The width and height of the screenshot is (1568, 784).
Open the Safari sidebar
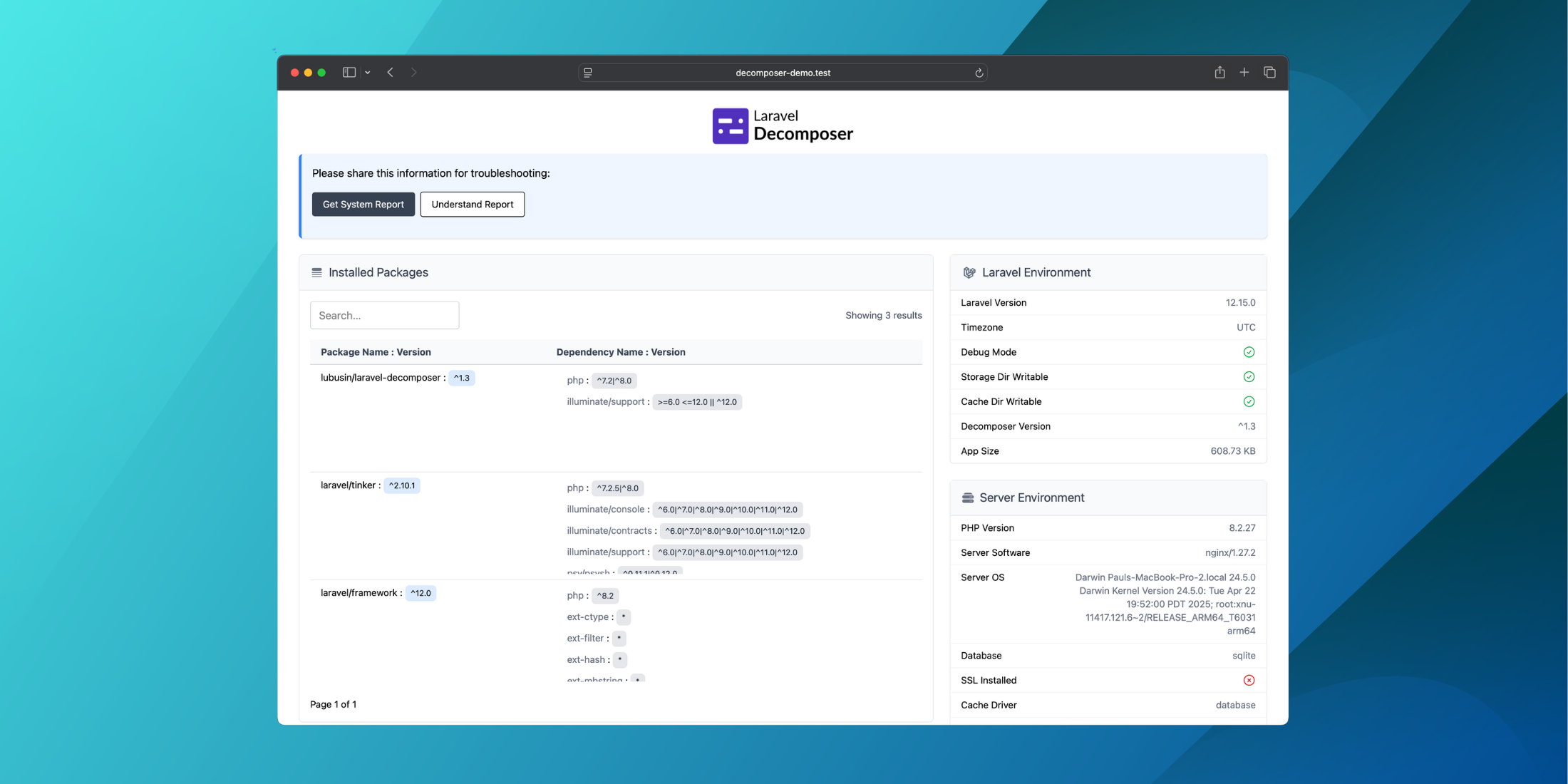pyautogui.click(x=349, y=72)
